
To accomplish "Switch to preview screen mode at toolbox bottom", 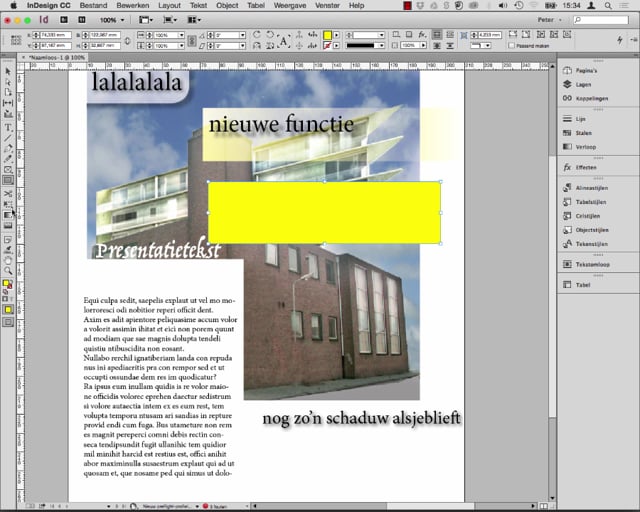I will click(8, 322).
